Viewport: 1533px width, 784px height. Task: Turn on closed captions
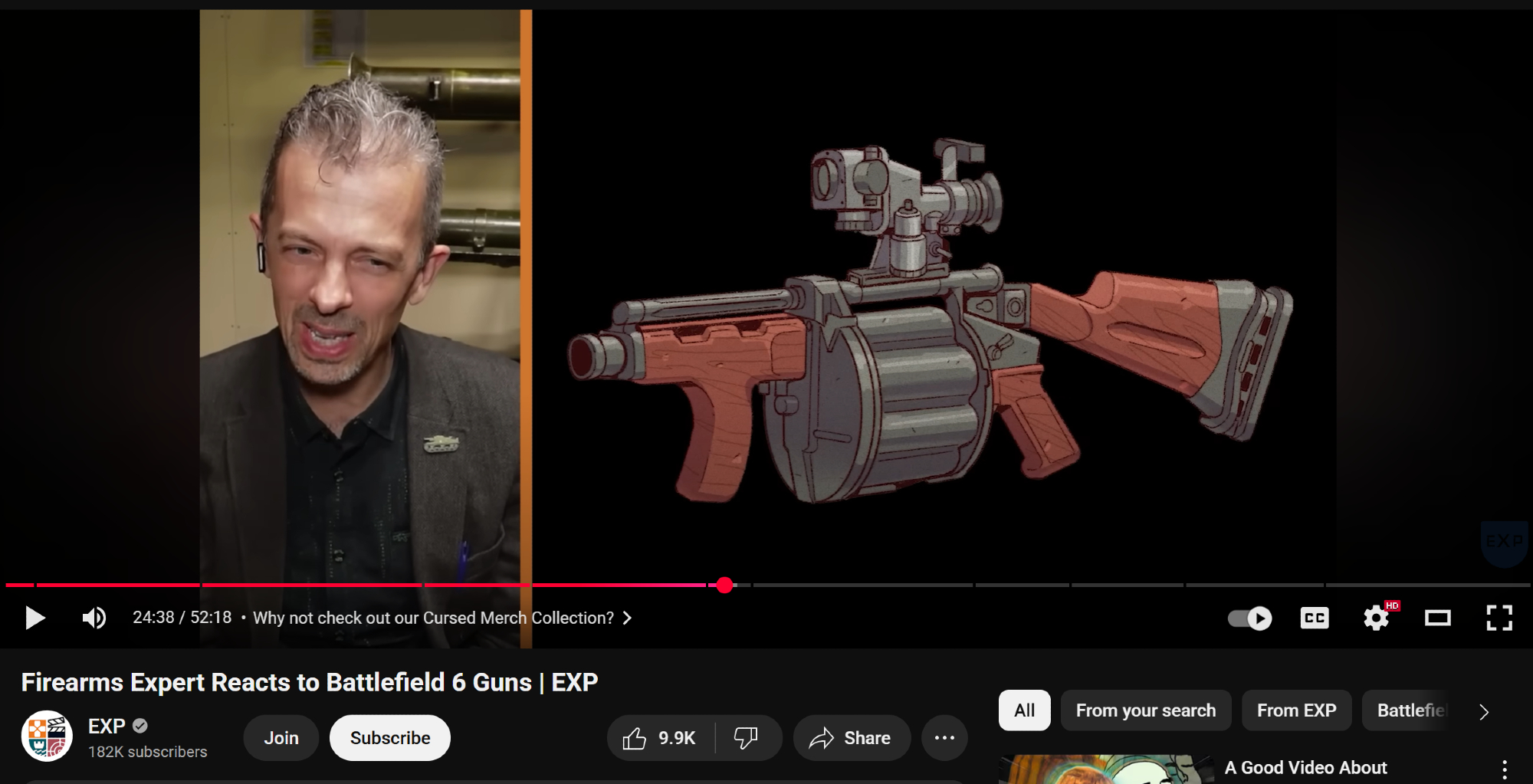1315,618
